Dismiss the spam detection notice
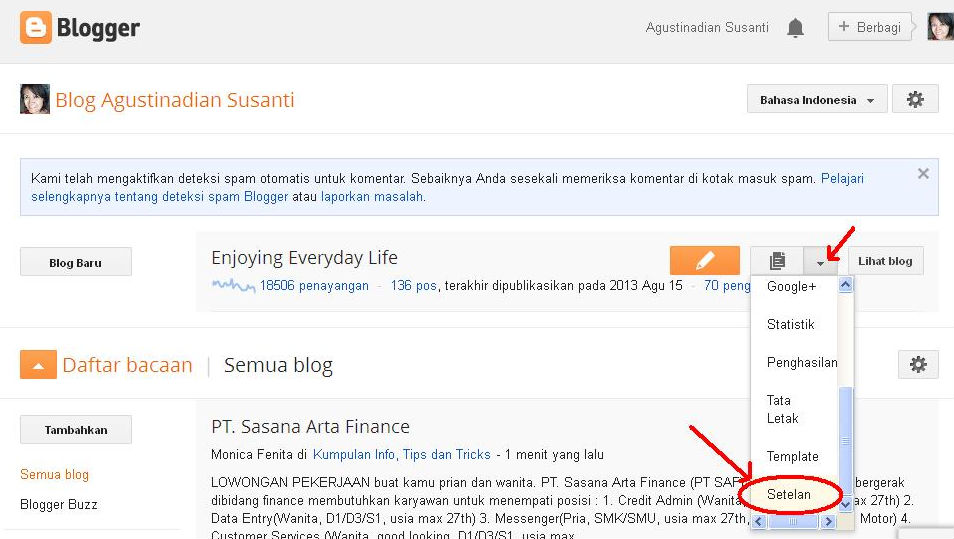 coord(923,174)
